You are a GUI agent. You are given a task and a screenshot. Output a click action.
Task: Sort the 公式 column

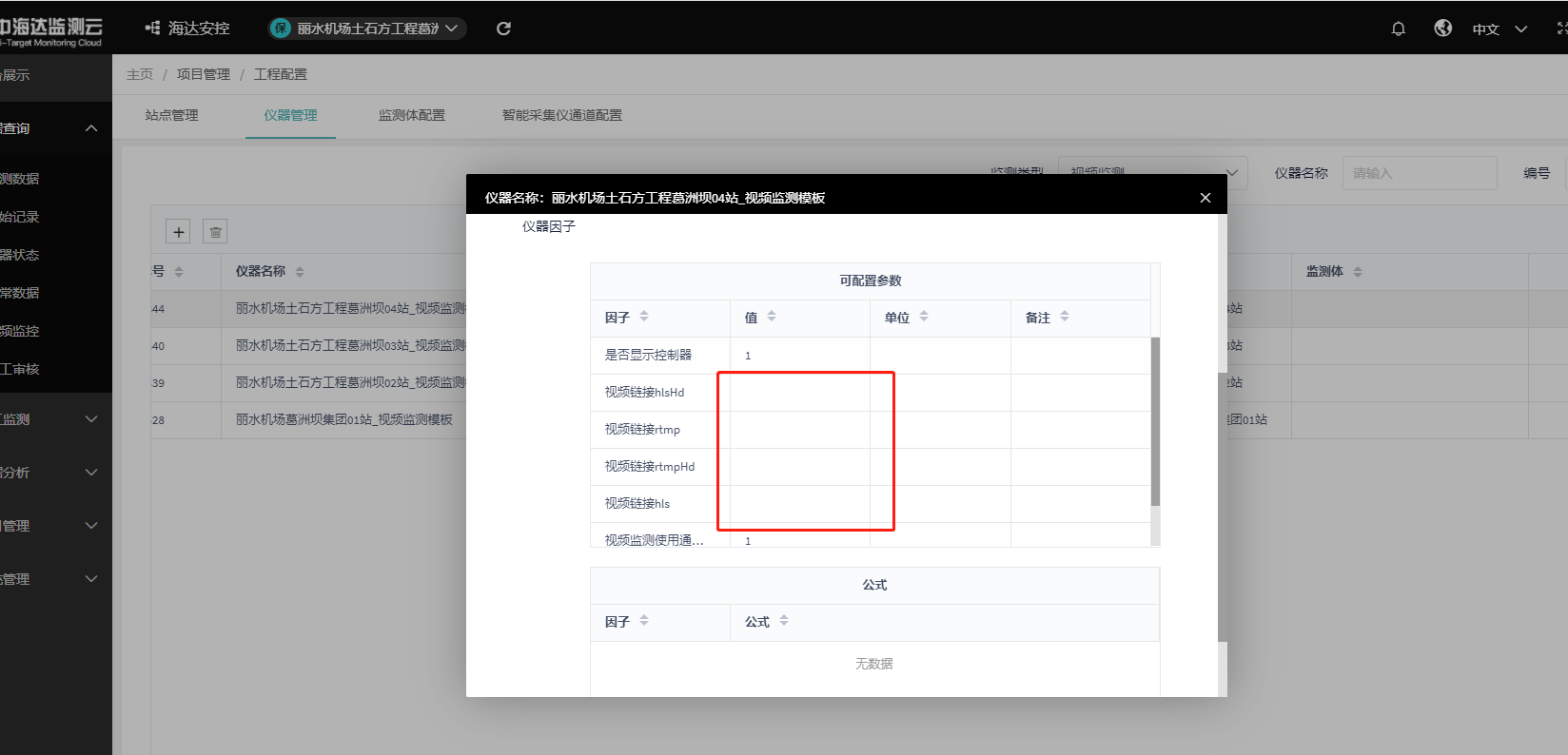pos(784,621)
